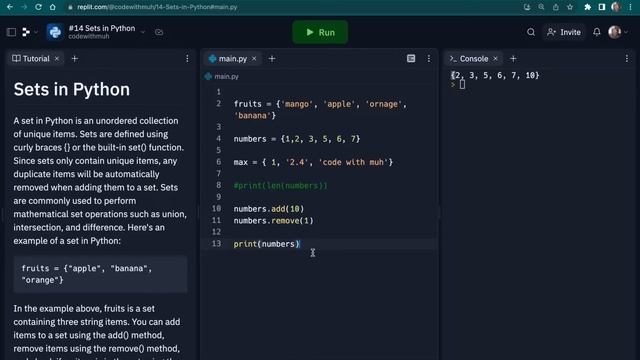The width and height of the screenshot is (640, 360).
Task: Click the browser back arrow
Action: click(x=9, y=7)
